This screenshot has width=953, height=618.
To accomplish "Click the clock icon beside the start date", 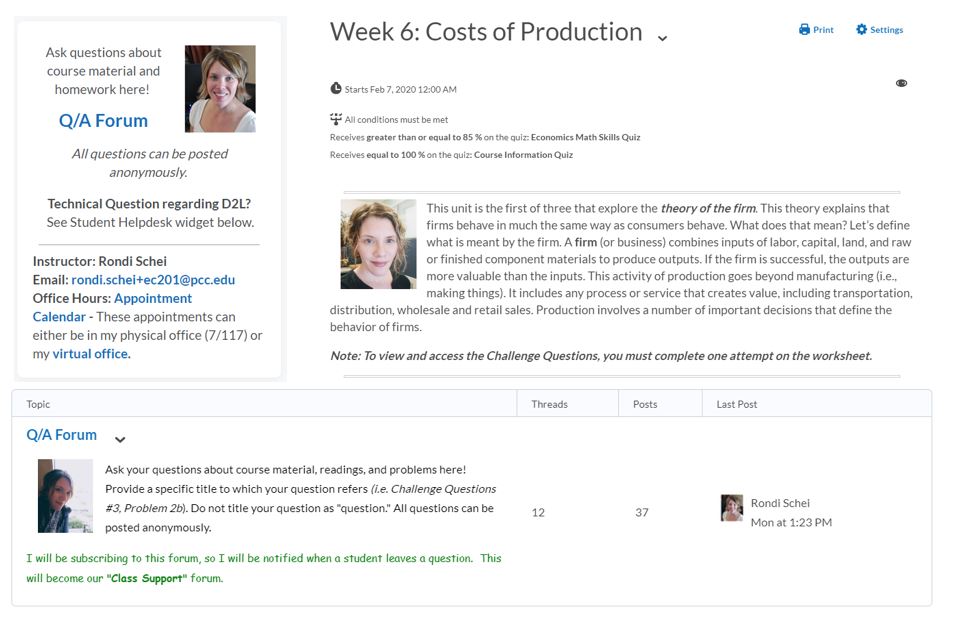I will 334,89.
